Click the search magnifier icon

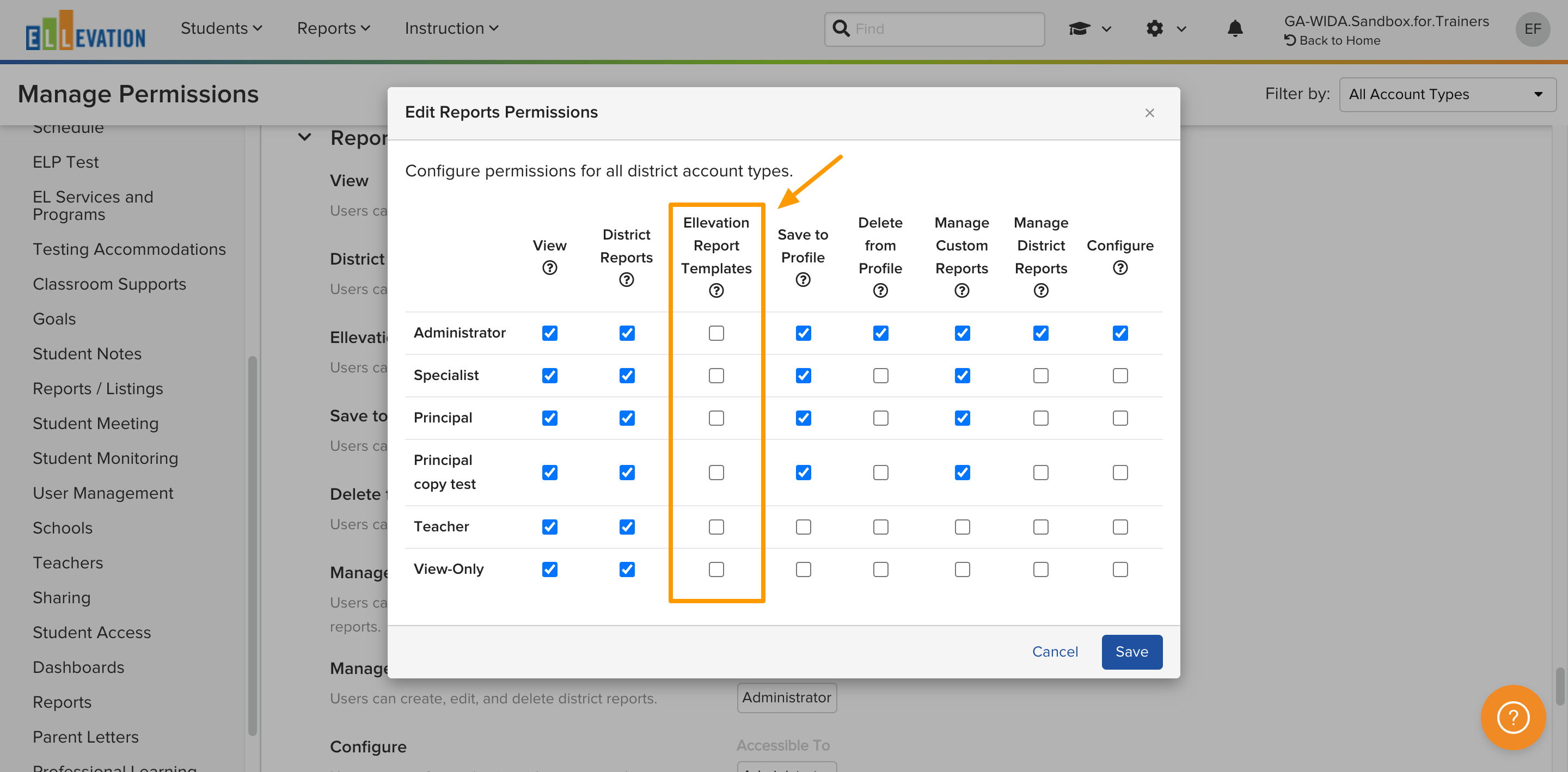[841, 29]
